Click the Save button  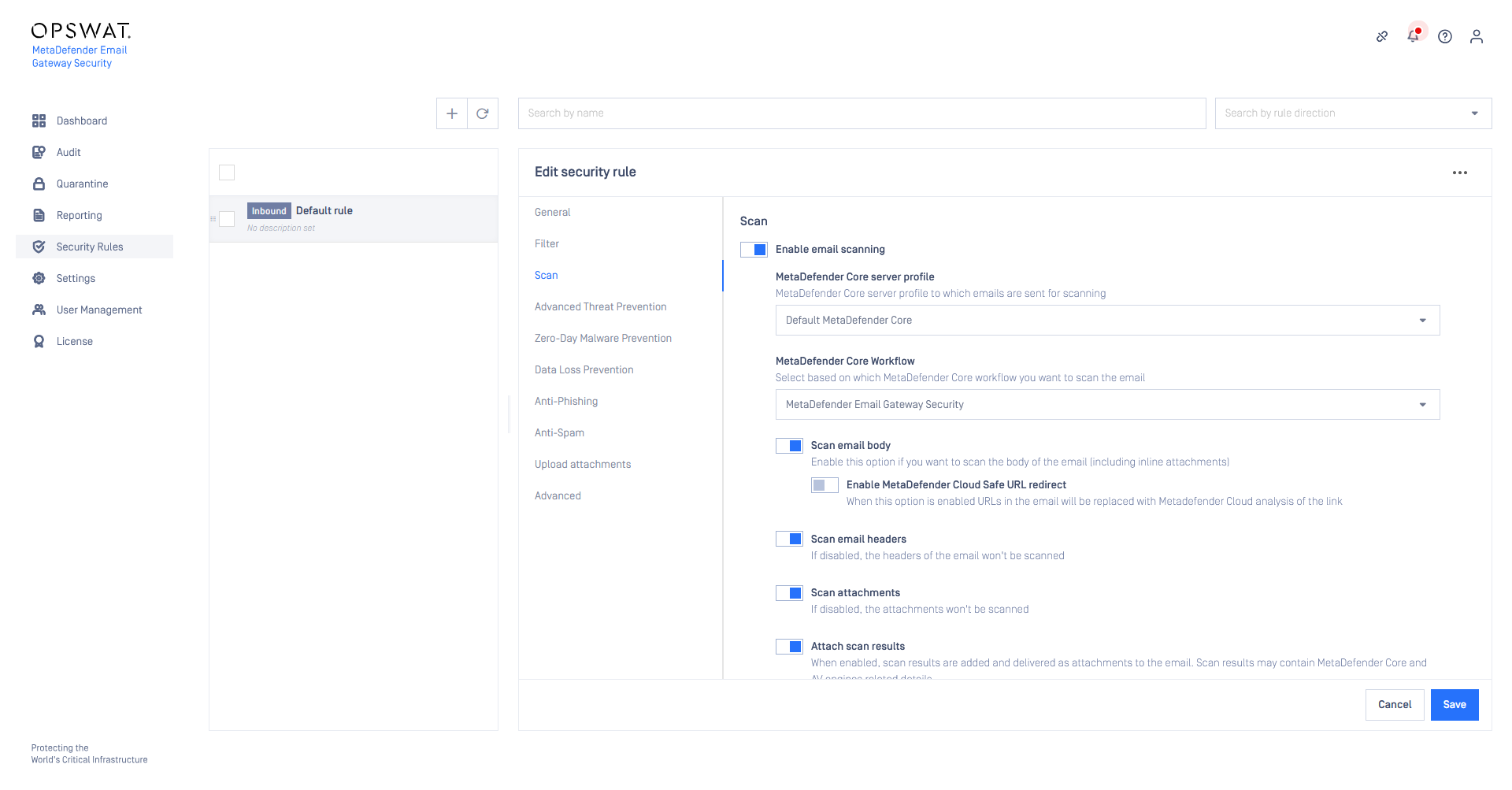(x=1455, y=705)
